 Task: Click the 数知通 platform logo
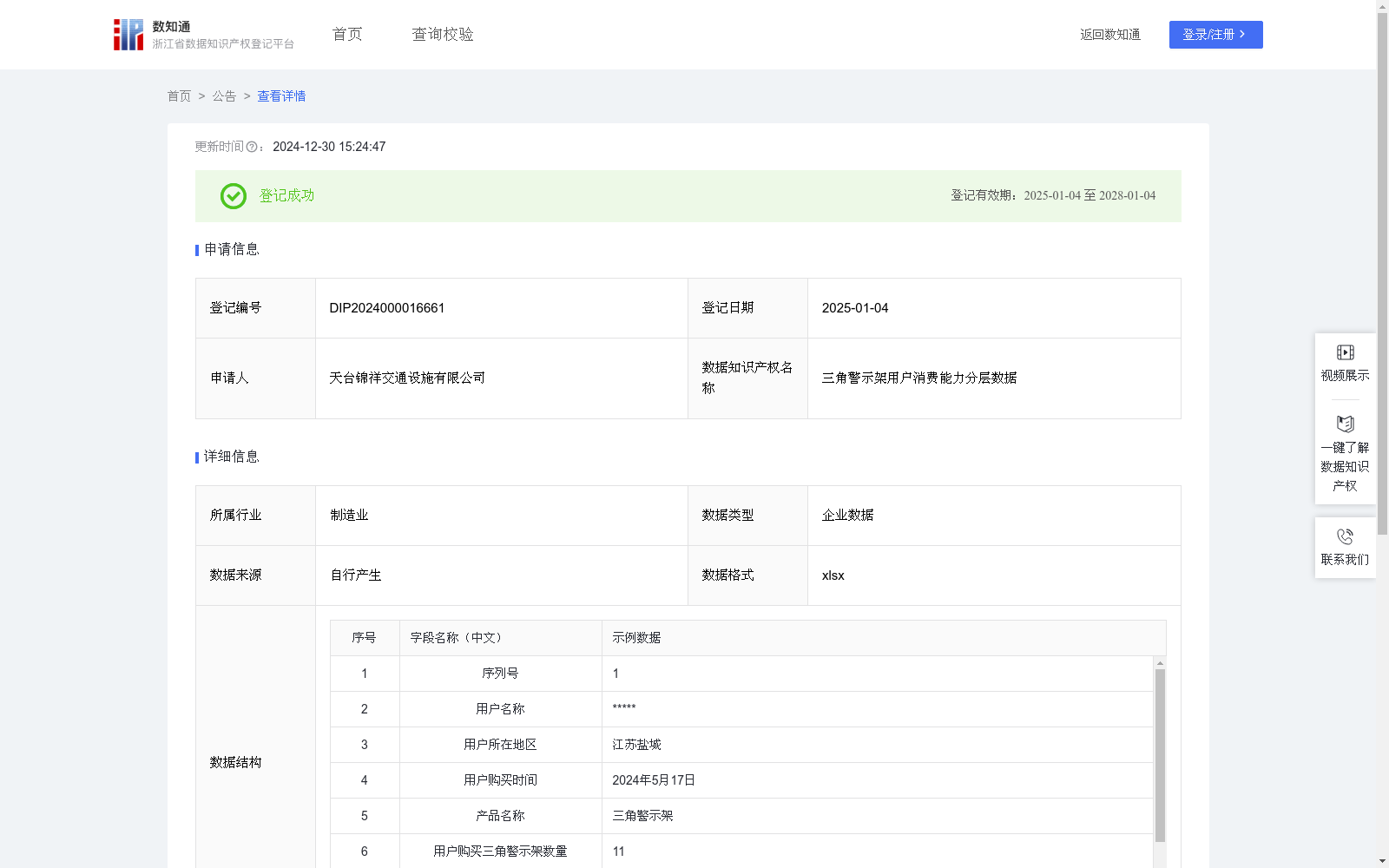203,35
